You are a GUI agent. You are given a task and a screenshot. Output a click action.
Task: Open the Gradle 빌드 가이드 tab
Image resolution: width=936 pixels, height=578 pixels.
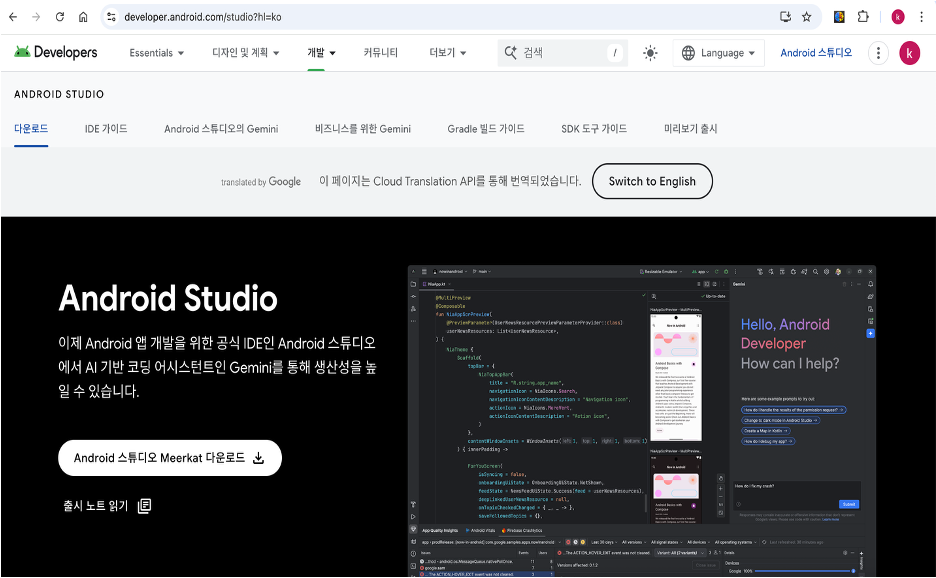486,128
